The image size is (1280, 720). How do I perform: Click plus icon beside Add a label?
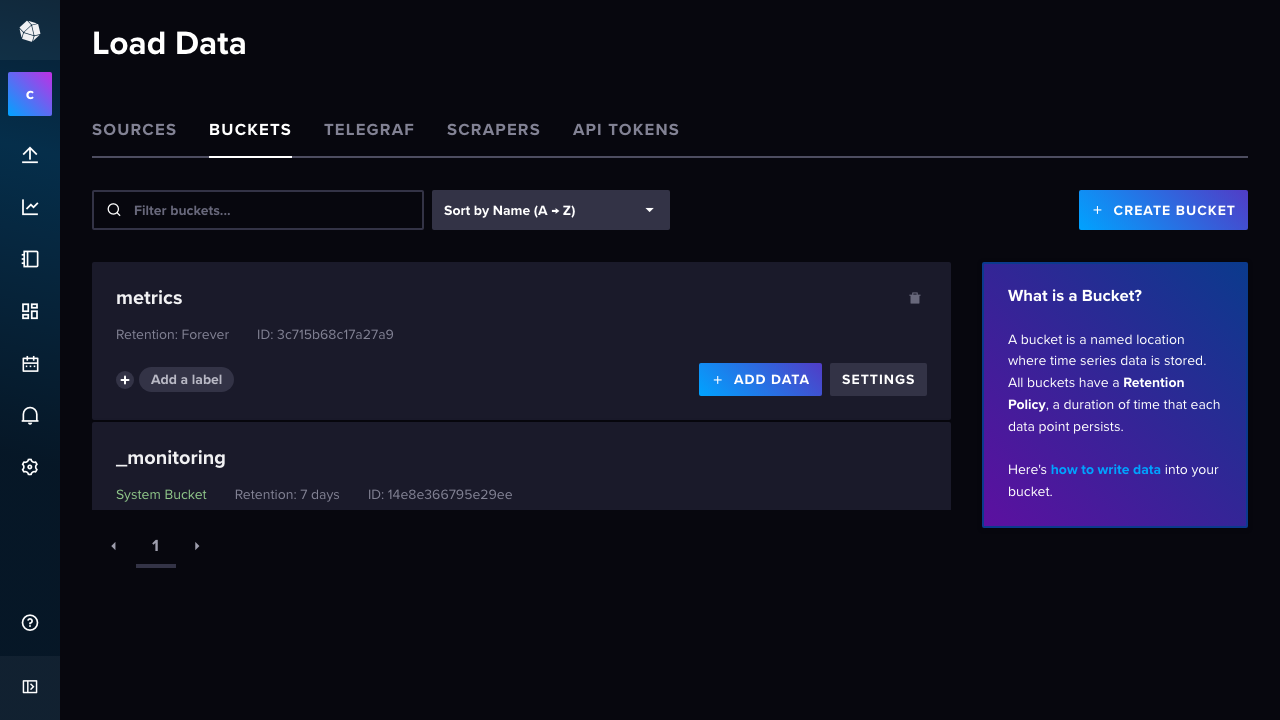[125, 380]
